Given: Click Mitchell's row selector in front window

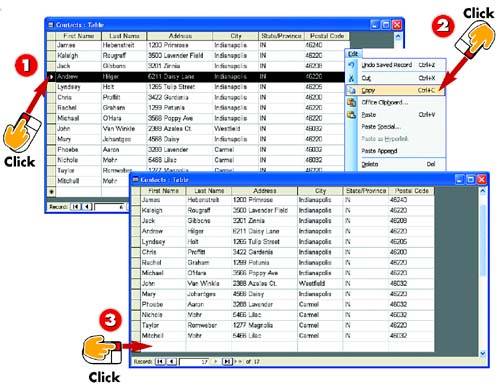Looking at the screenshot, I should [136, 336].
